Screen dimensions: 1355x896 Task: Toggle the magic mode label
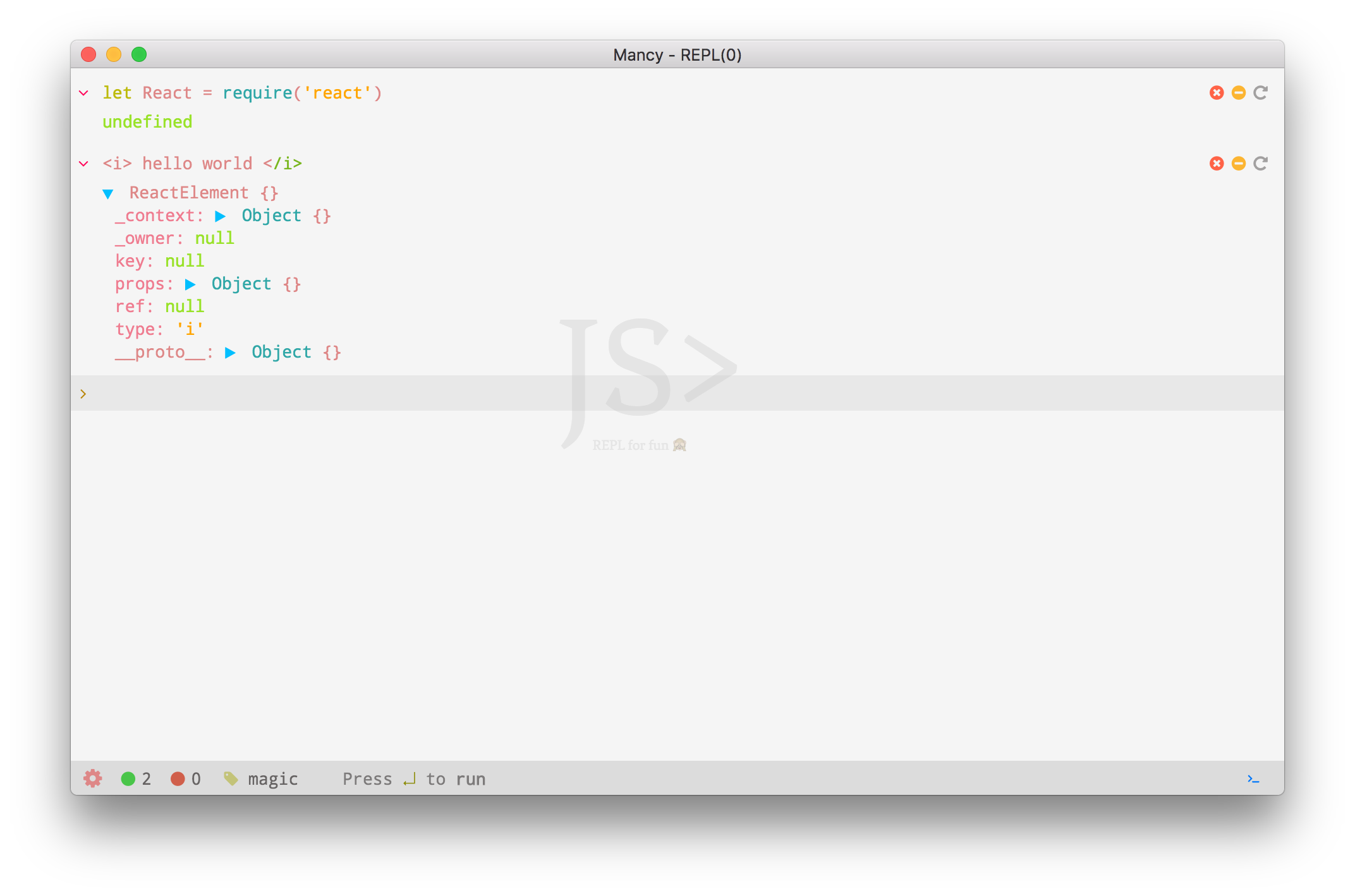point(272,778)
